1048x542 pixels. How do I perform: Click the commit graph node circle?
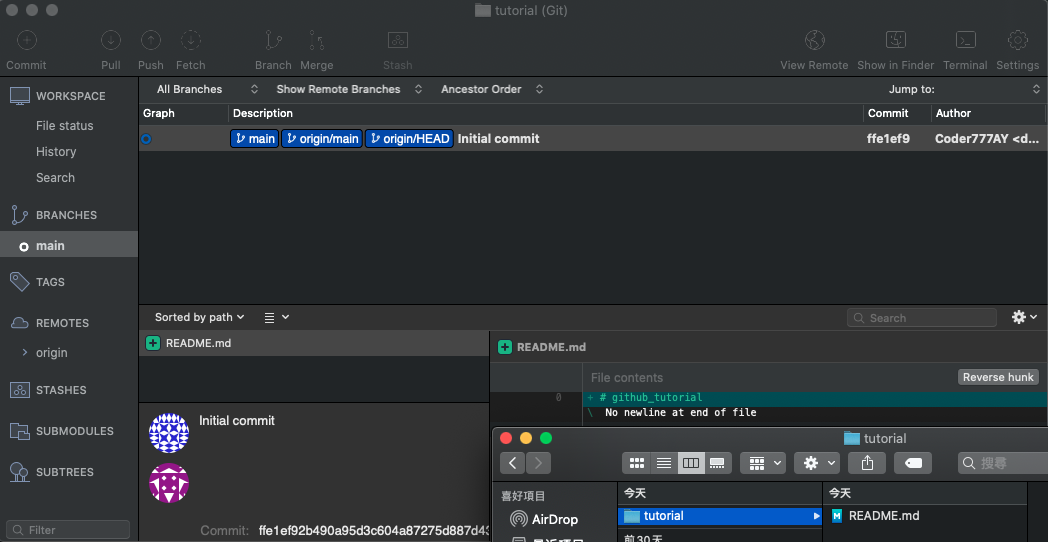146,139
